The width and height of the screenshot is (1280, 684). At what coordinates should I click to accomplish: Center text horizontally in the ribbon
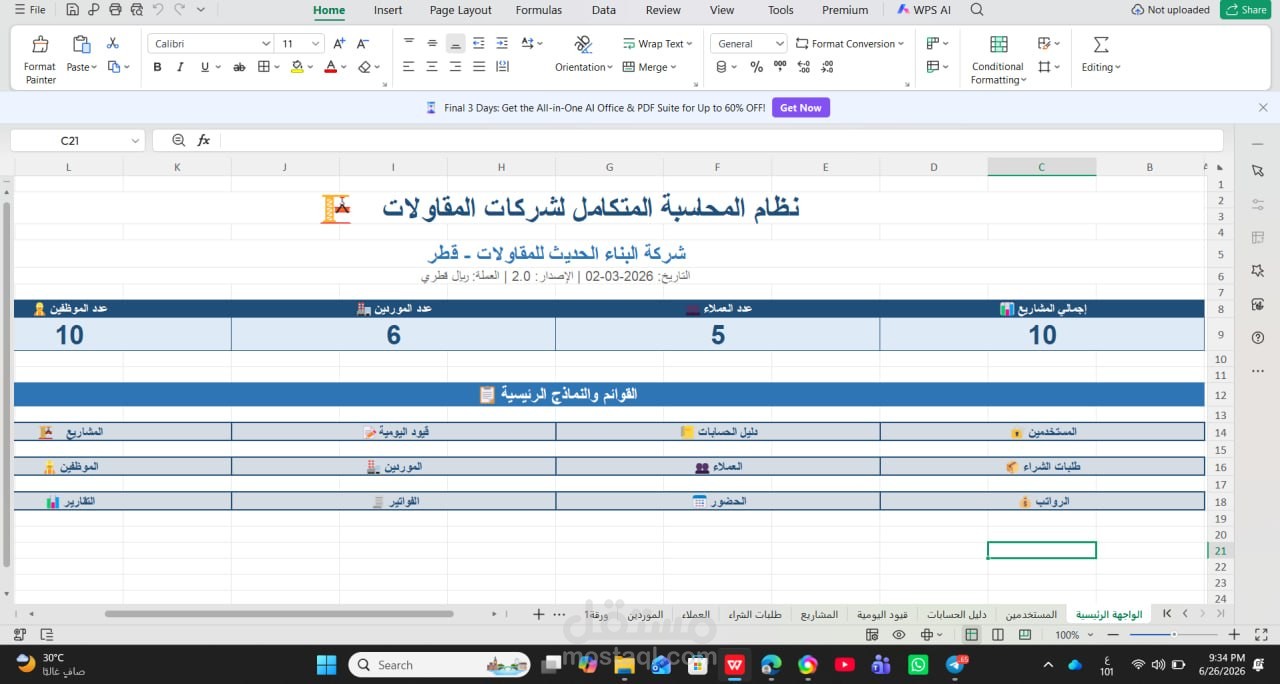pyautogui.click(x=432, y=67)
